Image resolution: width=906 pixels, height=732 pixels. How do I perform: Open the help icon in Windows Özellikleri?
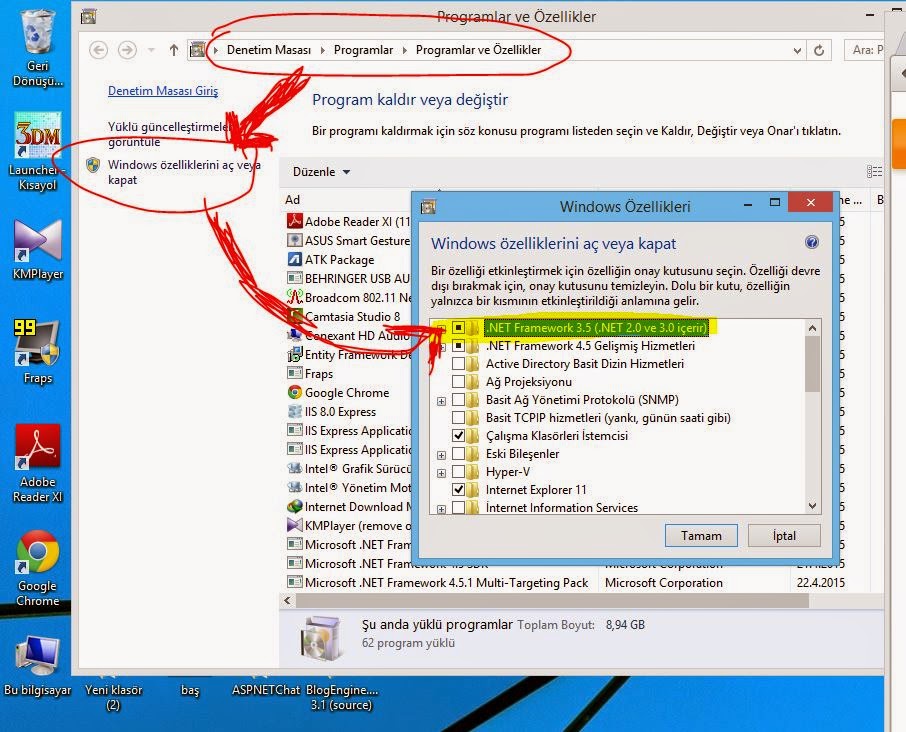(x=812, y=242)
